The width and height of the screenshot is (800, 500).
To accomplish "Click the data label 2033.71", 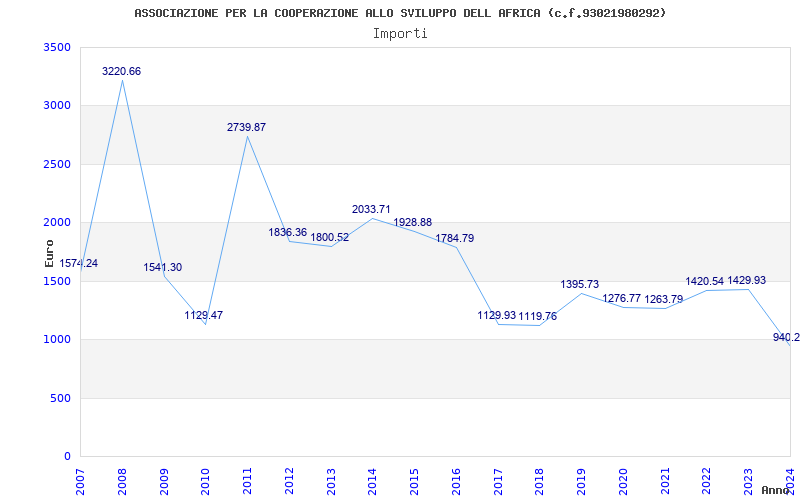I will click(371, 209).
